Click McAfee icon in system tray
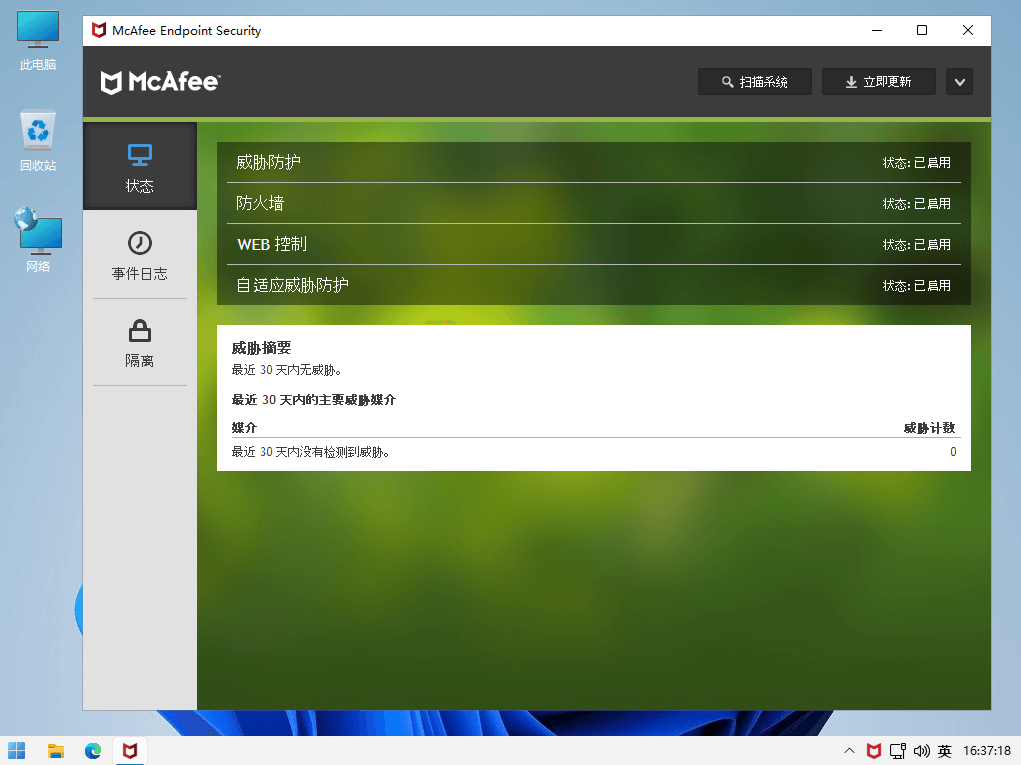The image size is (1021, 765). [x=874, y=751]
